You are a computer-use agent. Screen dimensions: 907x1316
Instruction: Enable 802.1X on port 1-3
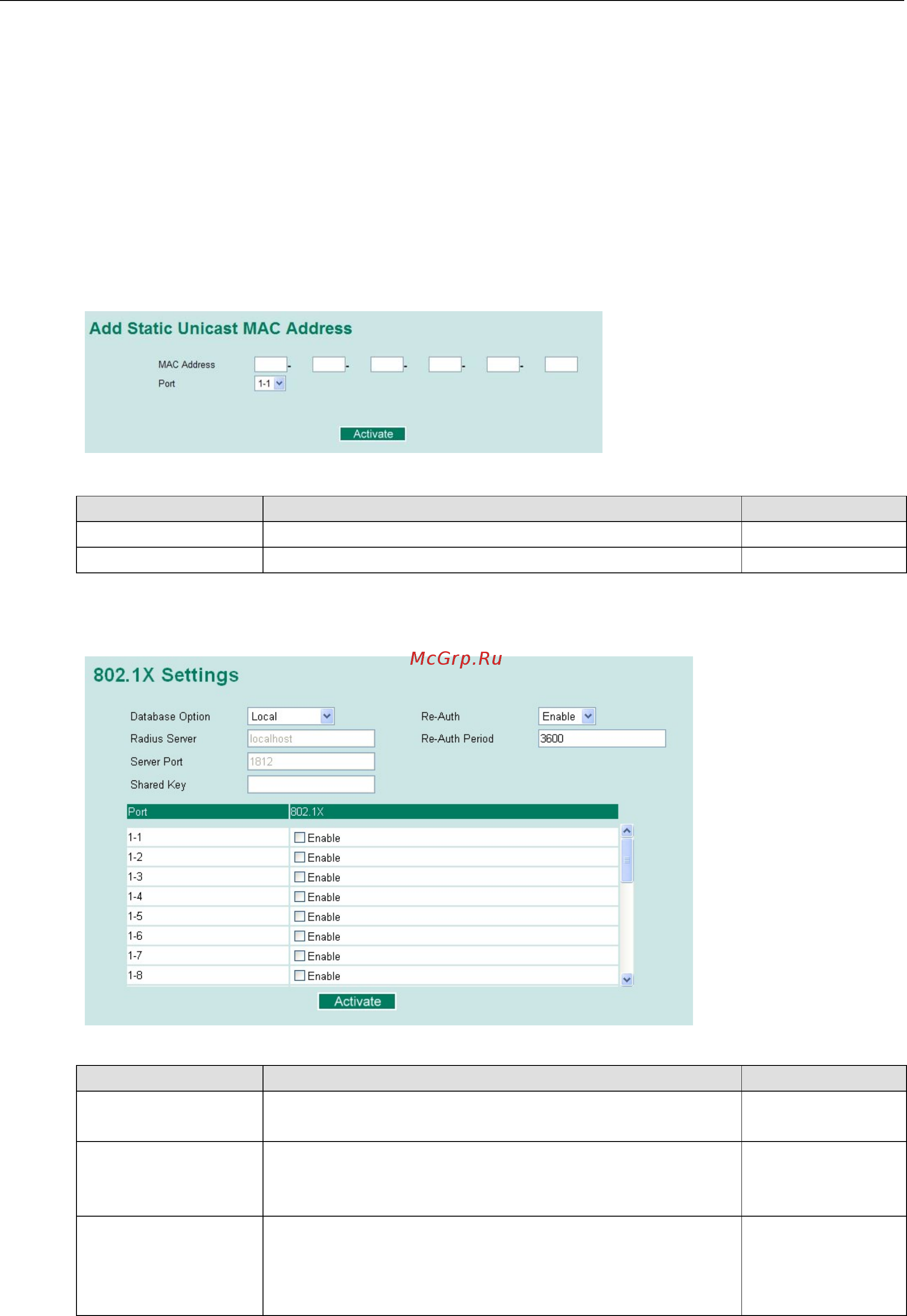(x=299, y=877)
